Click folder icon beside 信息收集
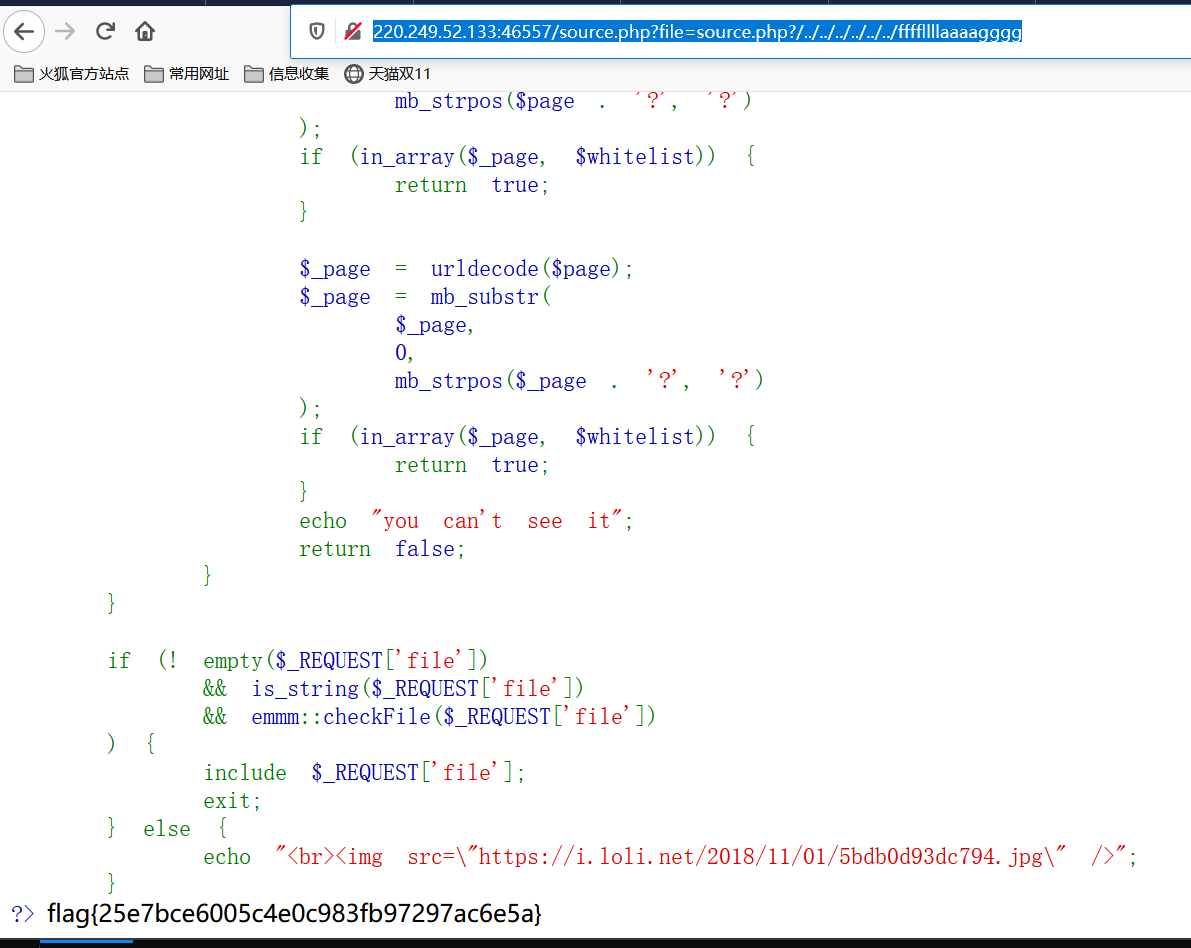 (x=254, y=74)
